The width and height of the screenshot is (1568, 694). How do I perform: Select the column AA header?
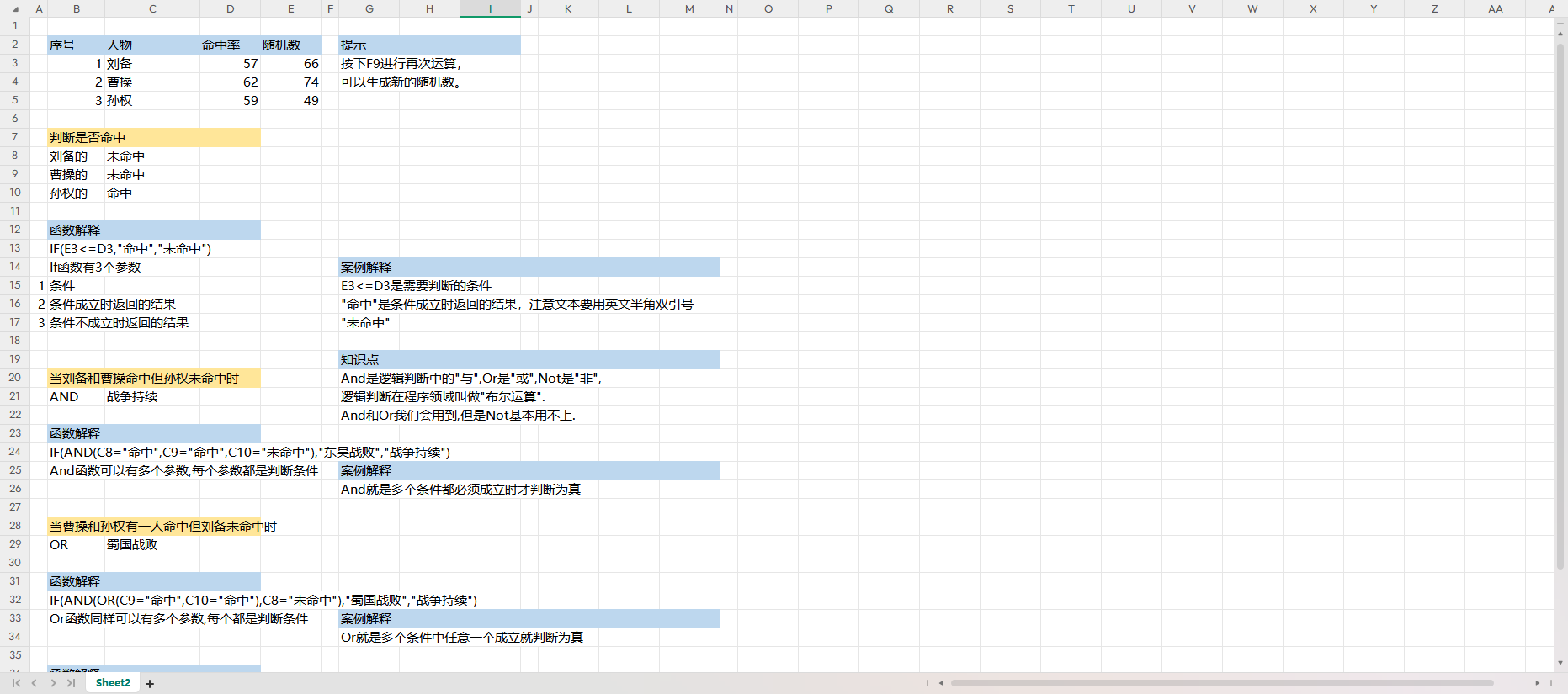coord(1495,9)
